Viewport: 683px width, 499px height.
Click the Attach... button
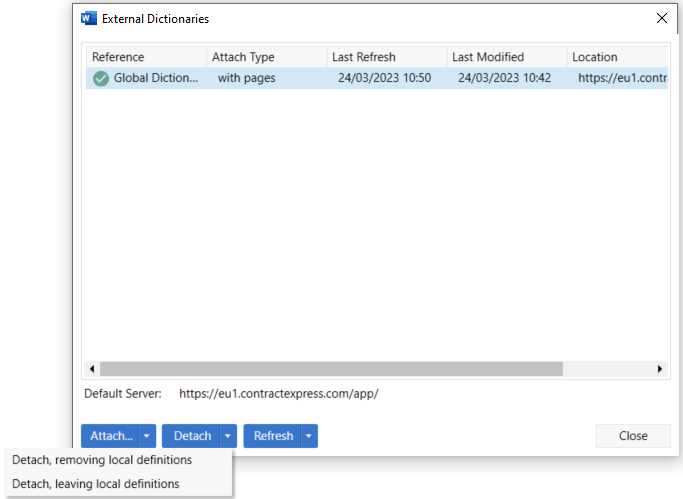(x=111, y=436)
